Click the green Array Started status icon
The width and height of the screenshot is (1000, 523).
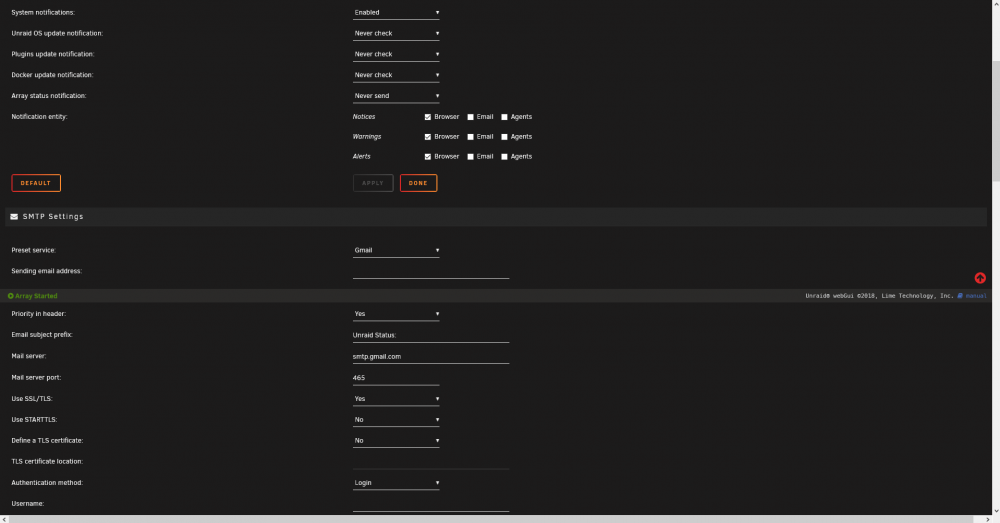pyautogui.click(x=10, y=296)
